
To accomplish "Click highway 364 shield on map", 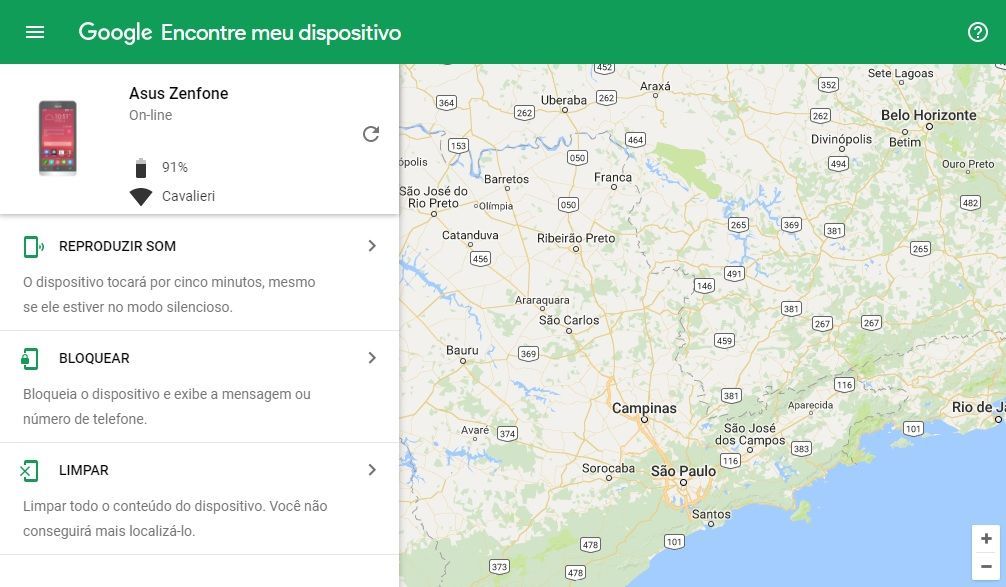I will (x=446, y=103).
